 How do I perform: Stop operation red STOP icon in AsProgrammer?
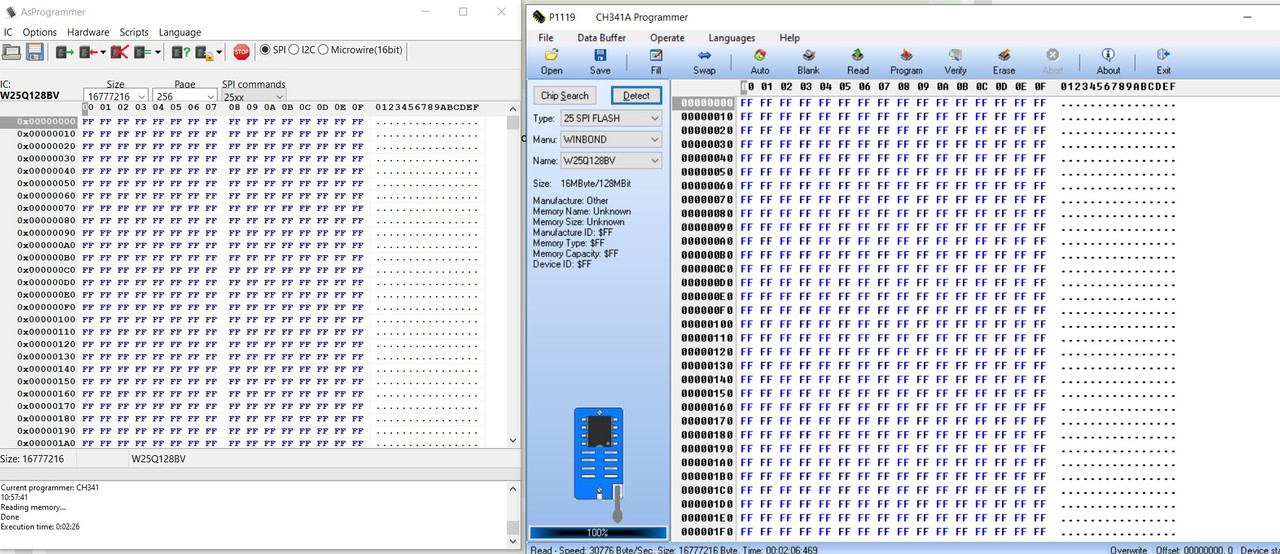[x=242, y=52]
